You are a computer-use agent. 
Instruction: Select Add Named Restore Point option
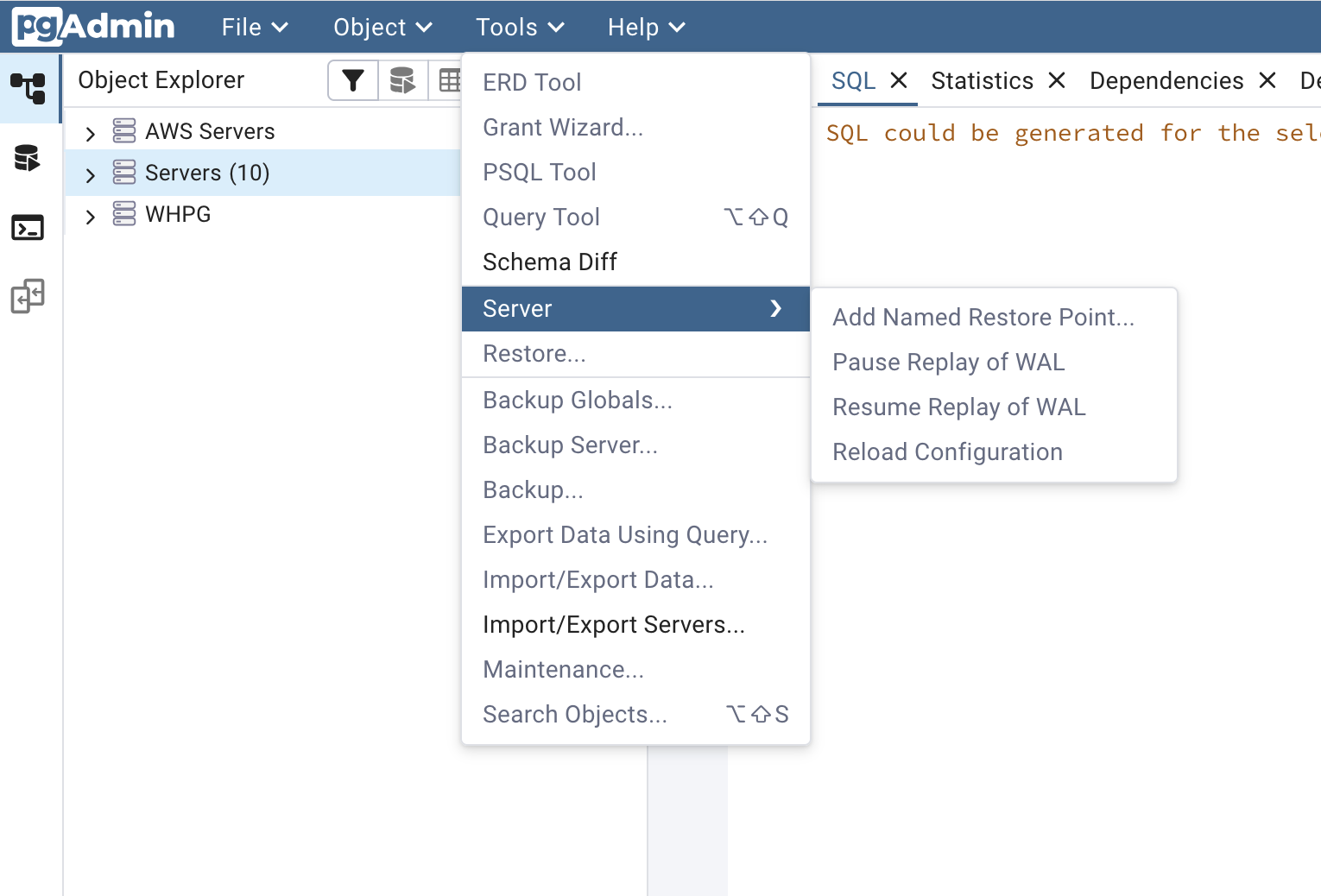coord(983,317)
